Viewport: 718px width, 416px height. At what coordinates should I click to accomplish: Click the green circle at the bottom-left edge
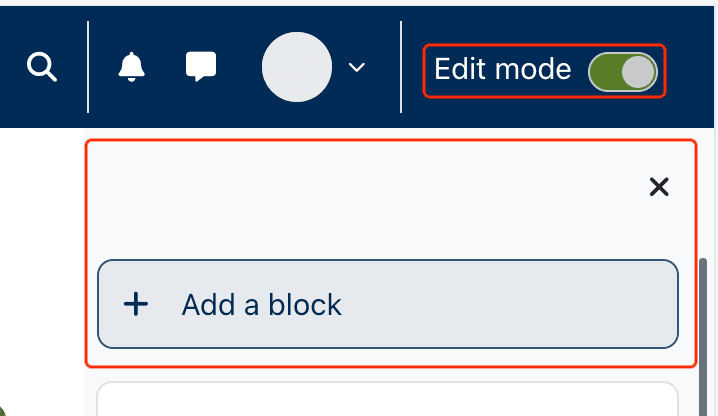pos(3,409)
